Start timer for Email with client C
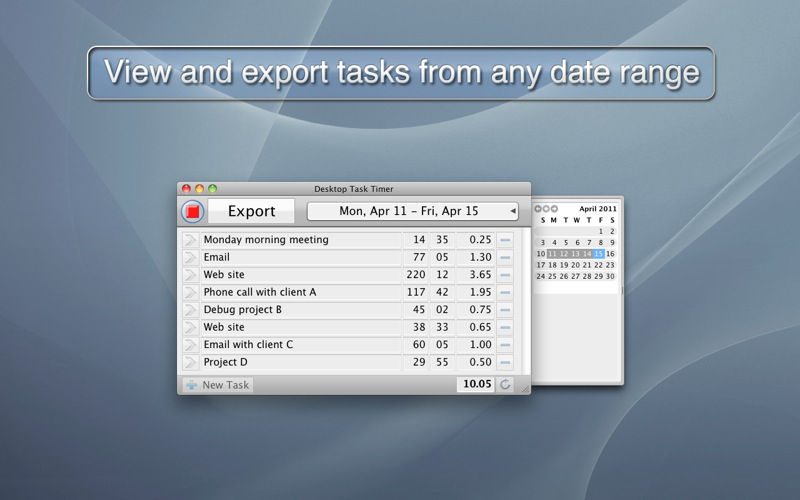 point(190,344)
